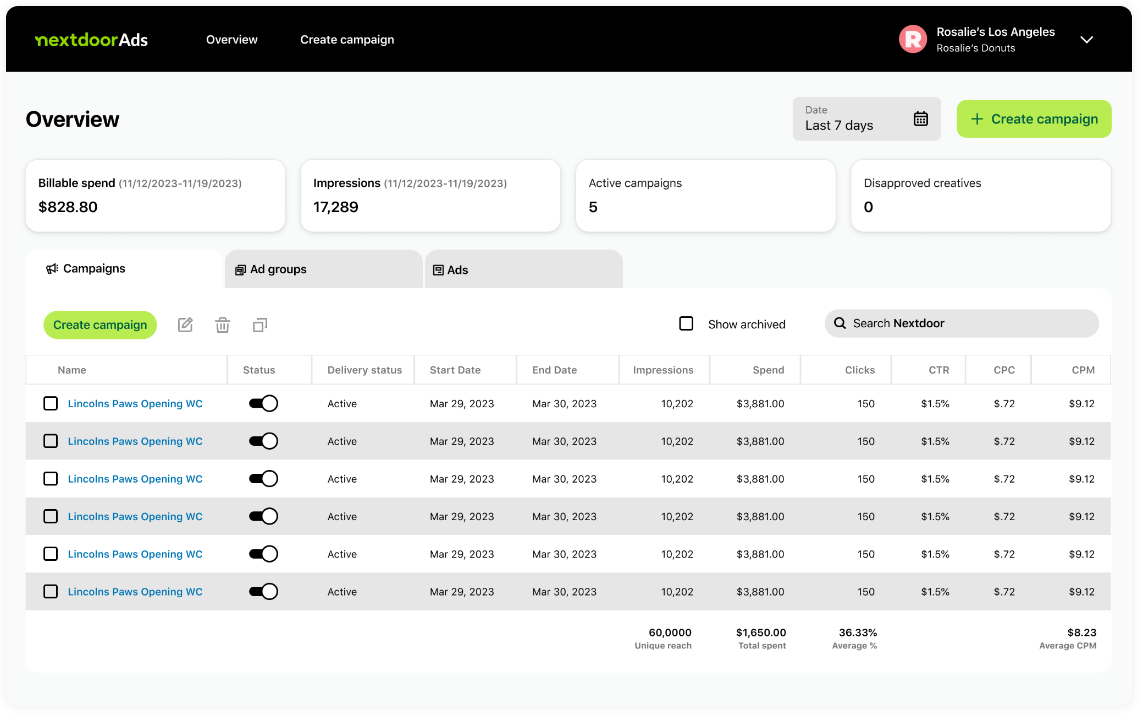Image resolution: width=1140 pixels, height=718 pixels.
Task: Disable the Status toggle on the first campaign
Action: click(x=263, y=403)
